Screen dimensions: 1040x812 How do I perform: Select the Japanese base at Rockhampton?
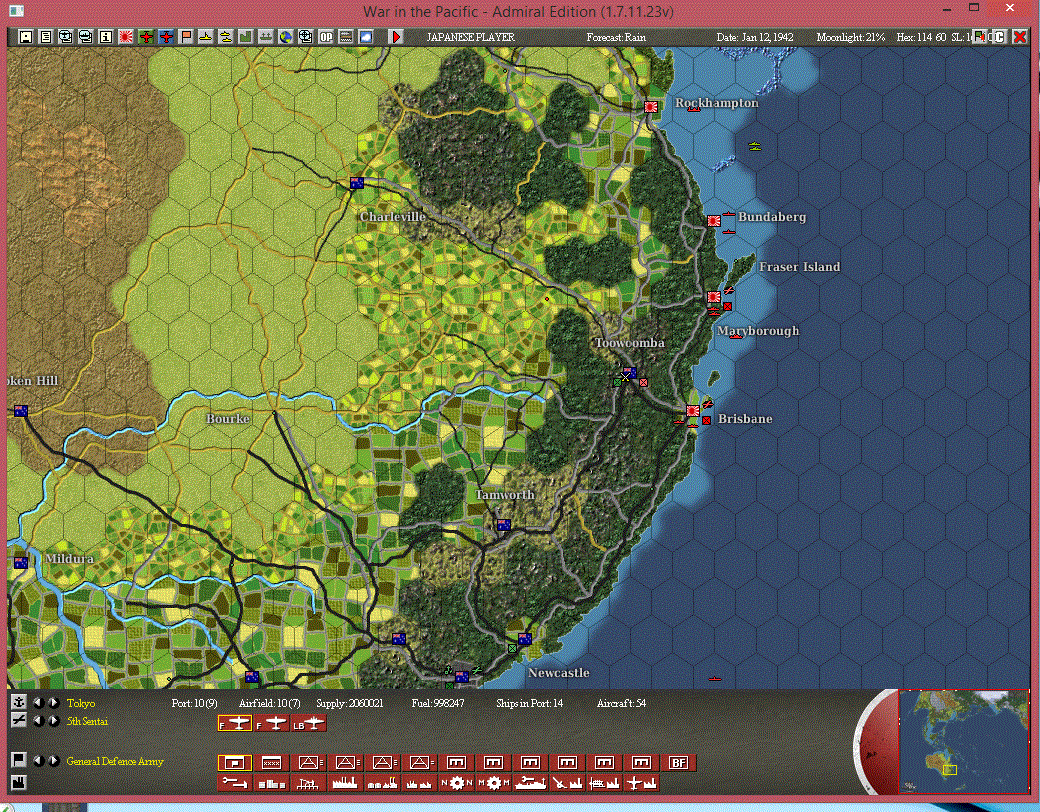tap(651, 106)
